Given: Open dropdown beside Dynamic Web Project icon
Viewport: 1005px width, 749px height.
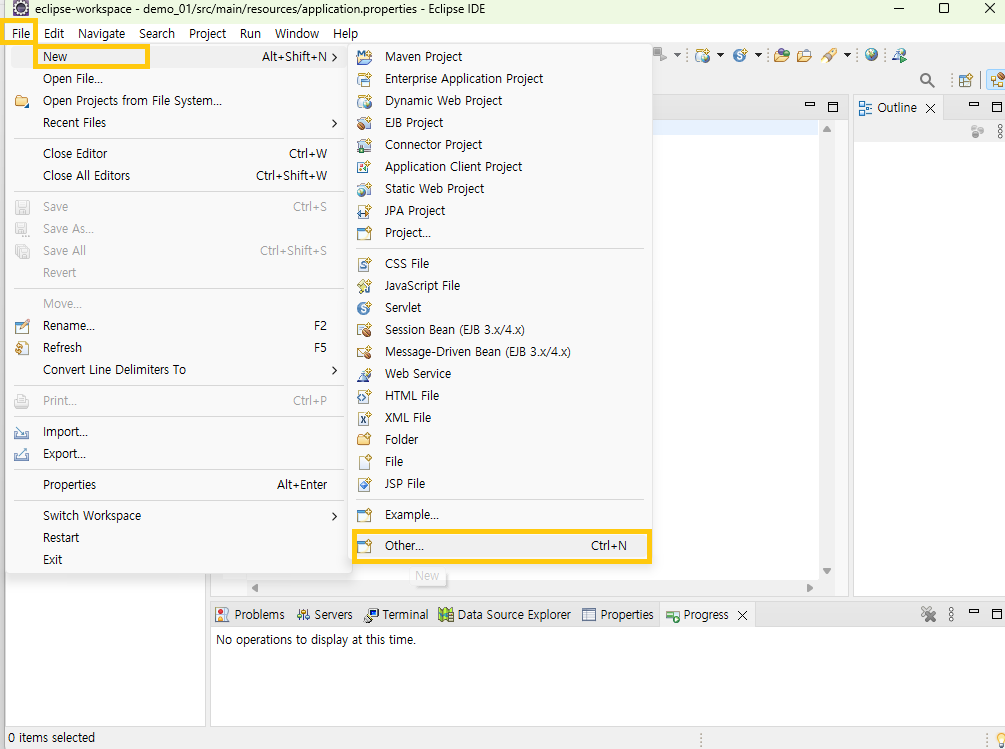Looking at the screenshot, I should (x=720, y=56).
